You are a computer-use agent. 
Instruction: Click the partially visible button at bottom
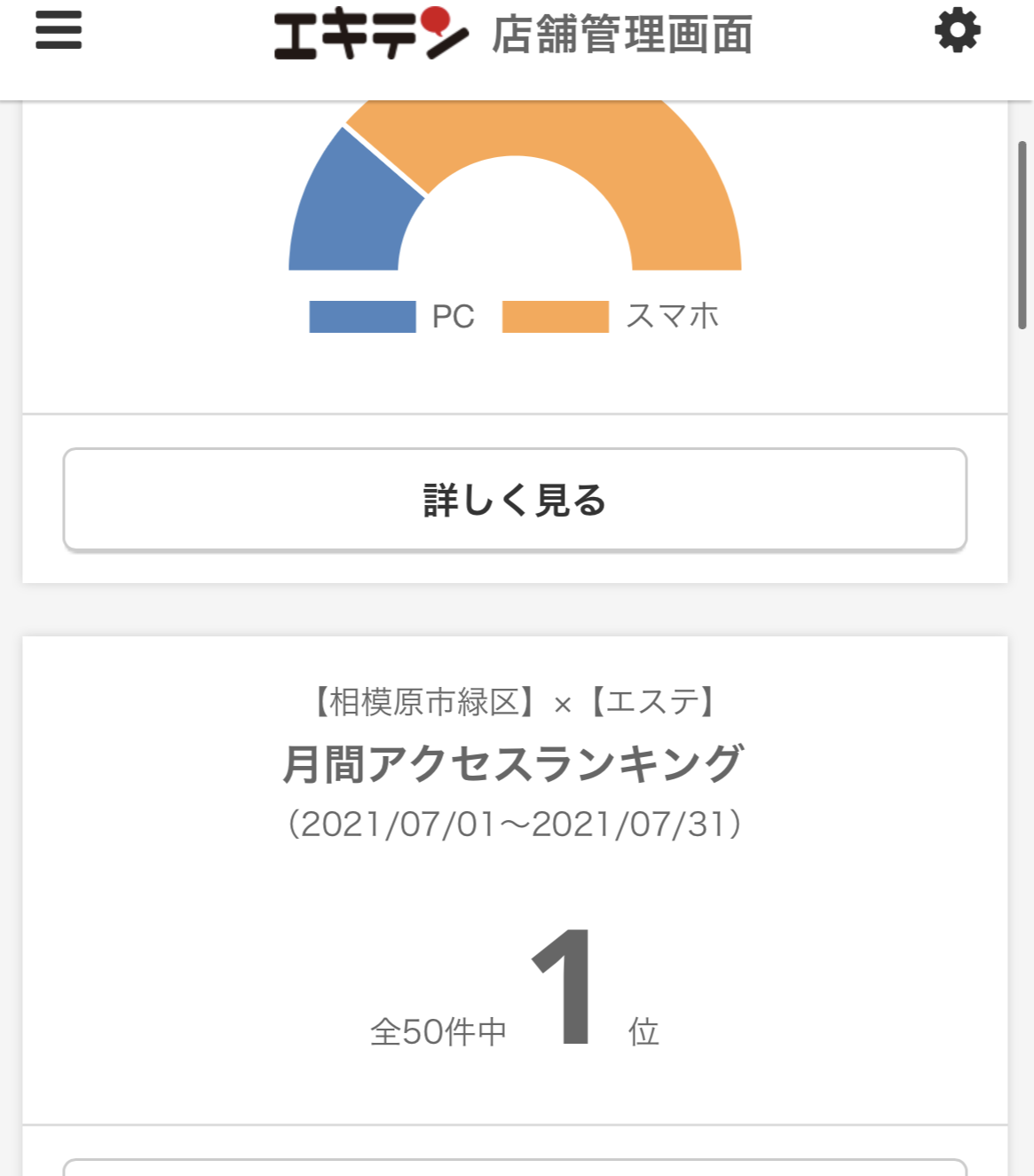(515, 1167)
